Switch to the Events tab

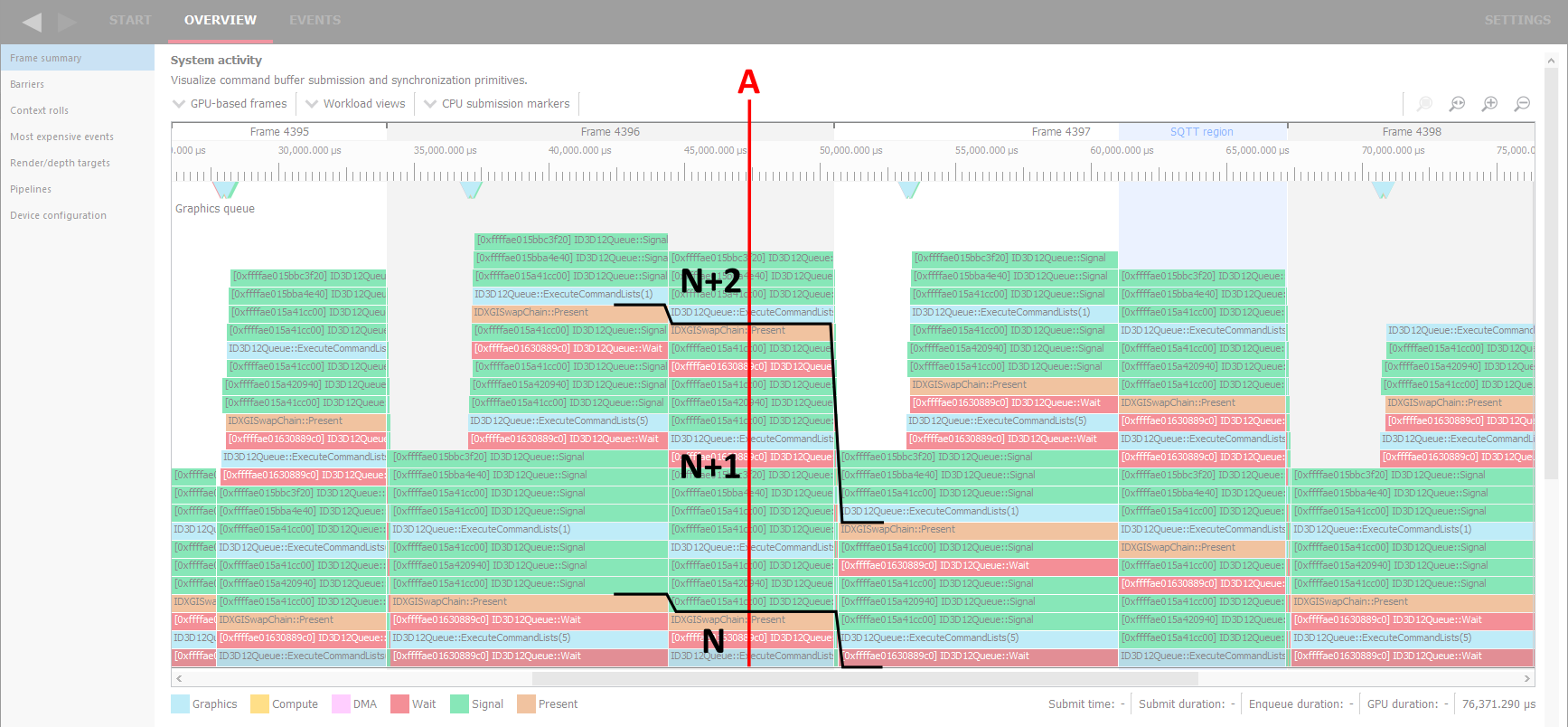[x=315, y=20]
